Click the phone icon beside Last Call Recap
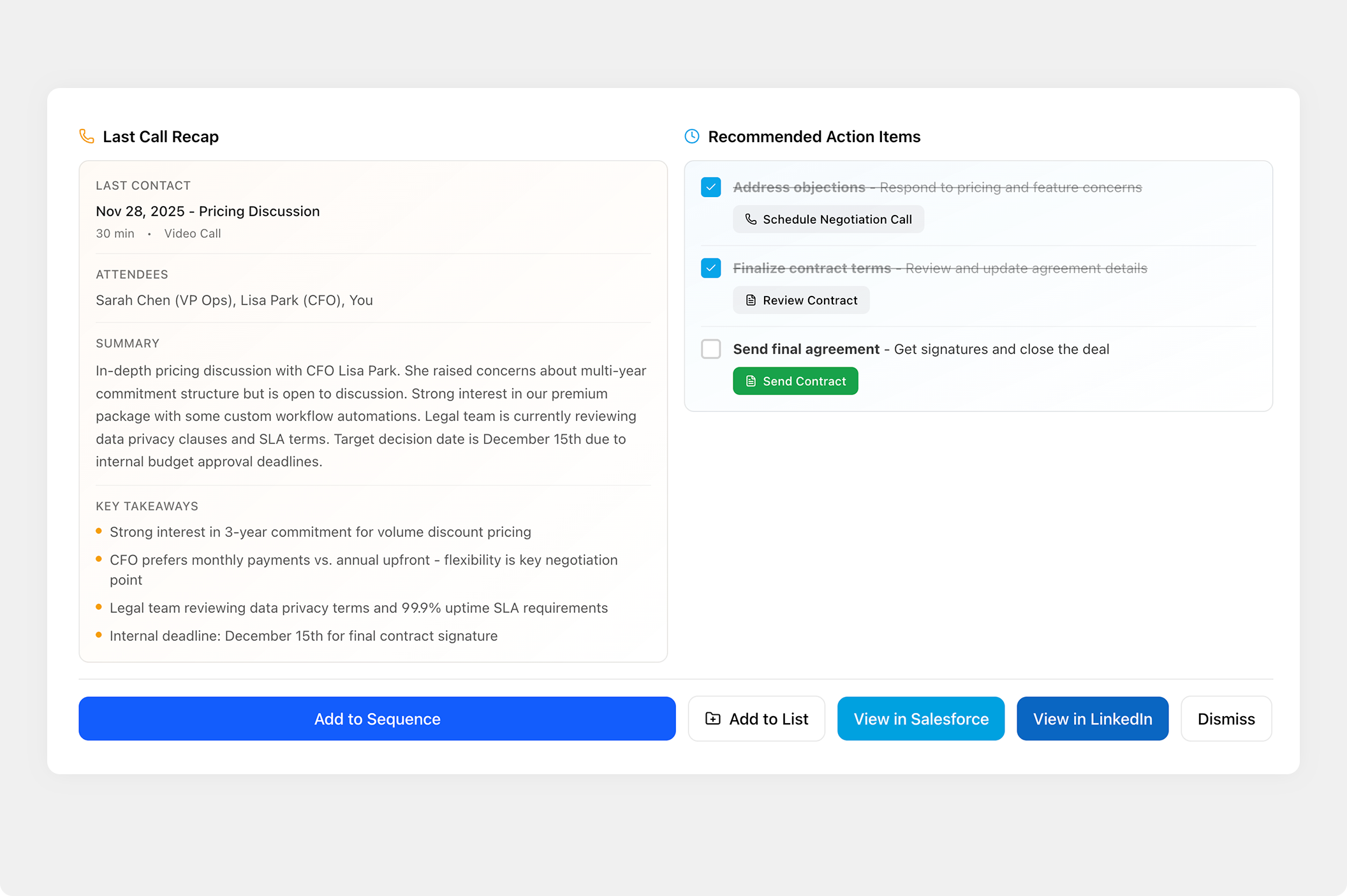 [87, 136]
